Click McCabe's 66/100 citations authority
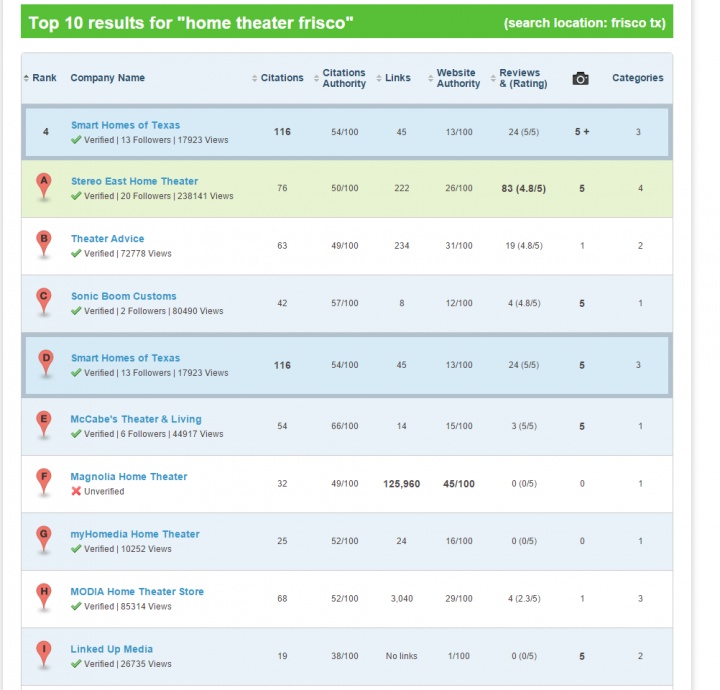The image size is (720, 690). pyautogui.click(x=345, y=426)
